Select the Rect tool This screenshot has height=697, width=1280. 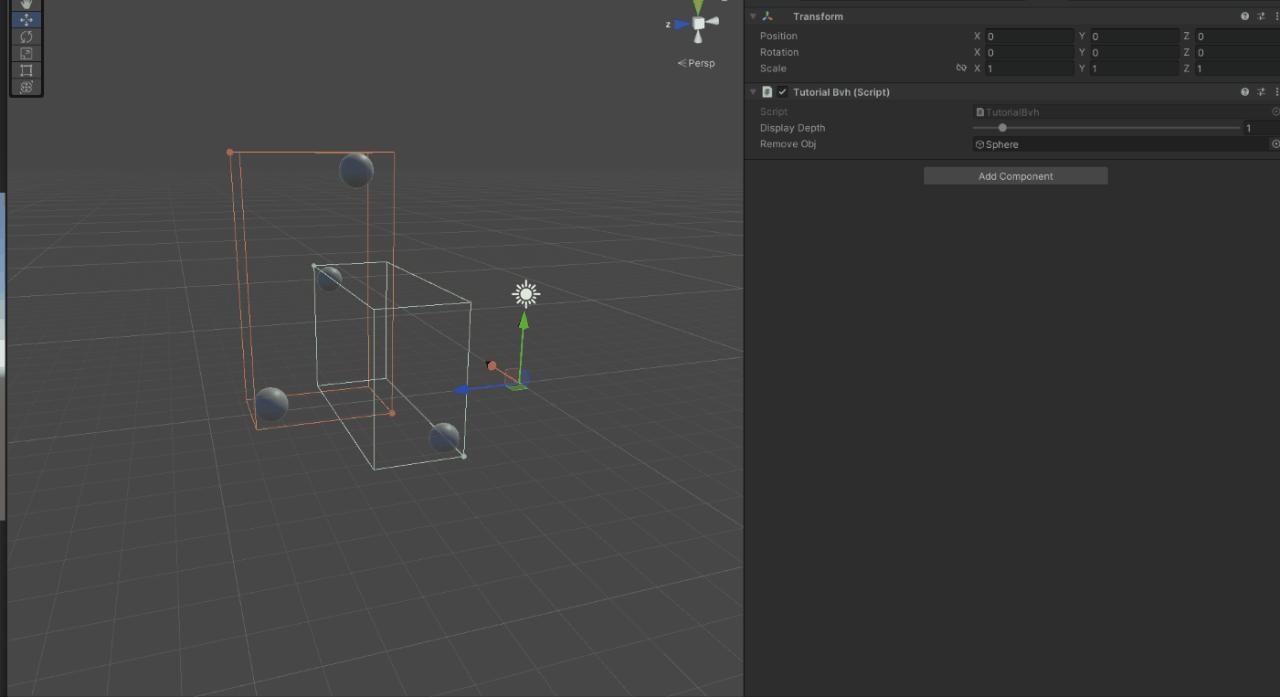26,70
